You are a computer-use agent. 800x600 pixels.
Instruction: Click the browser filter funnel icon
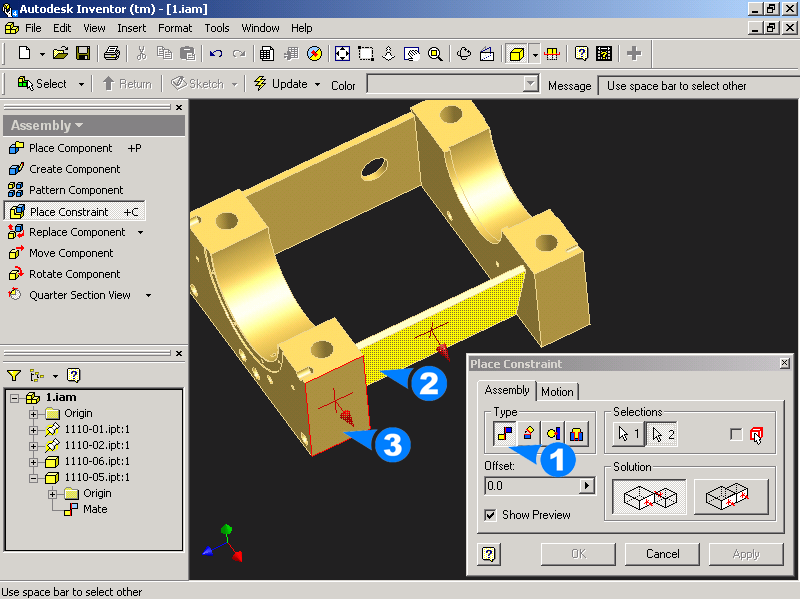tap(14, 375)
